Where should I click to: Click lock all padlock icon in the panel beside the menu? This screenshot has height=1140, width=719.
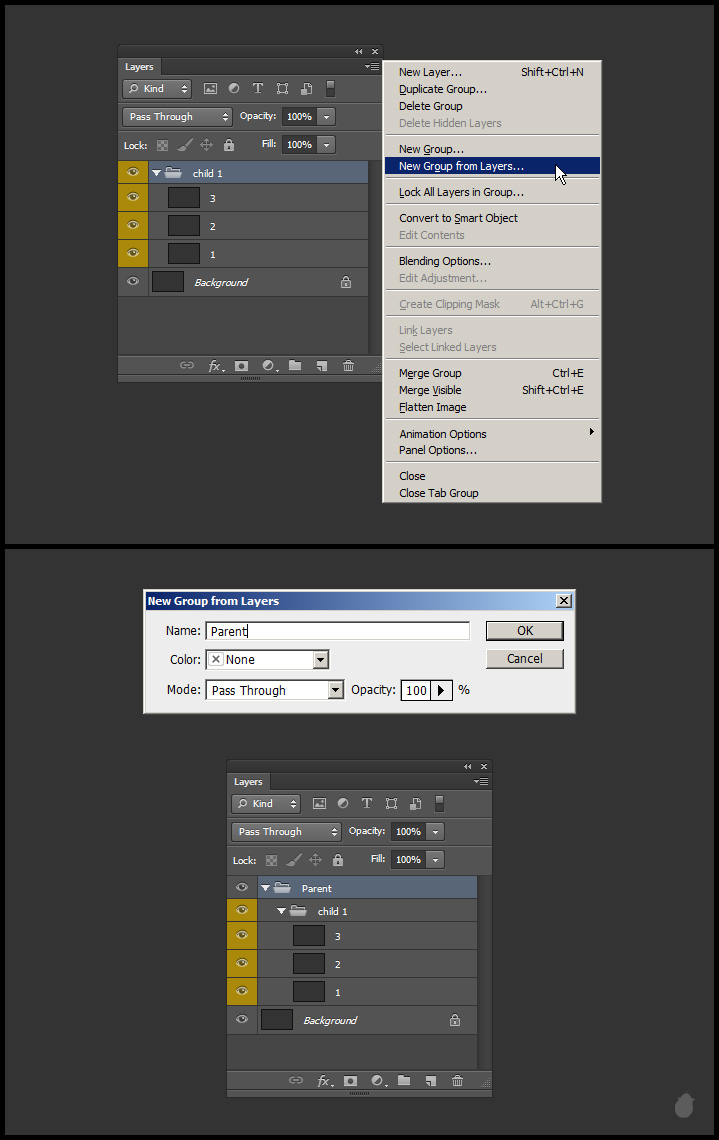tap(229, 145)
